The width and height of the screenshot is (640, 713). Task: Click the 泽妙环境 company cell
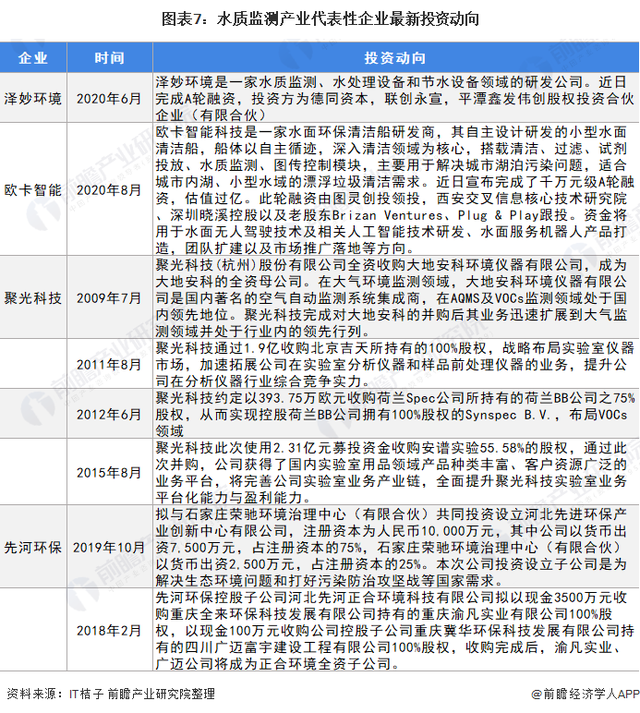point(33,98)
